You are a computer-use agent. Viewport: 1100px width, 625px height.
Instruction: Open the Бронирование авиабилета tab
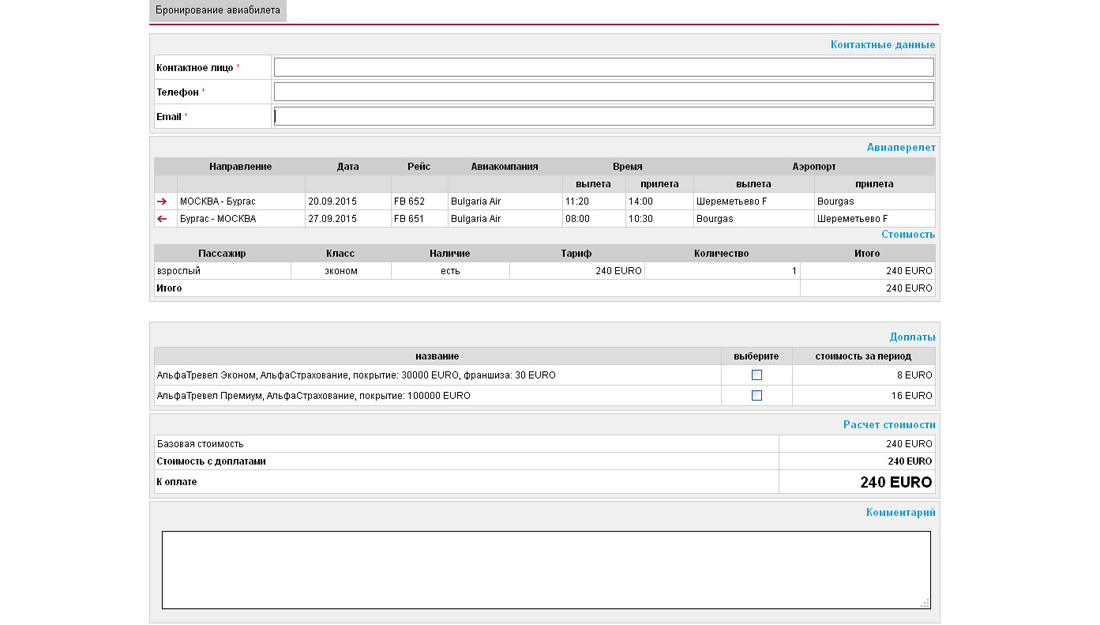[x=218, y=11]
